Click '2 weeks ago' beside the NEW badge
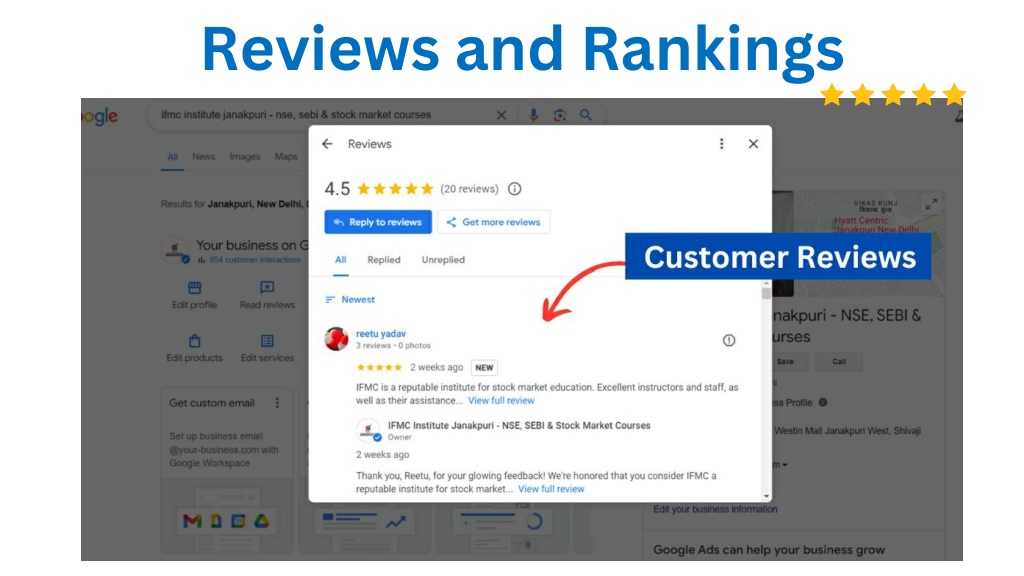 436,367
